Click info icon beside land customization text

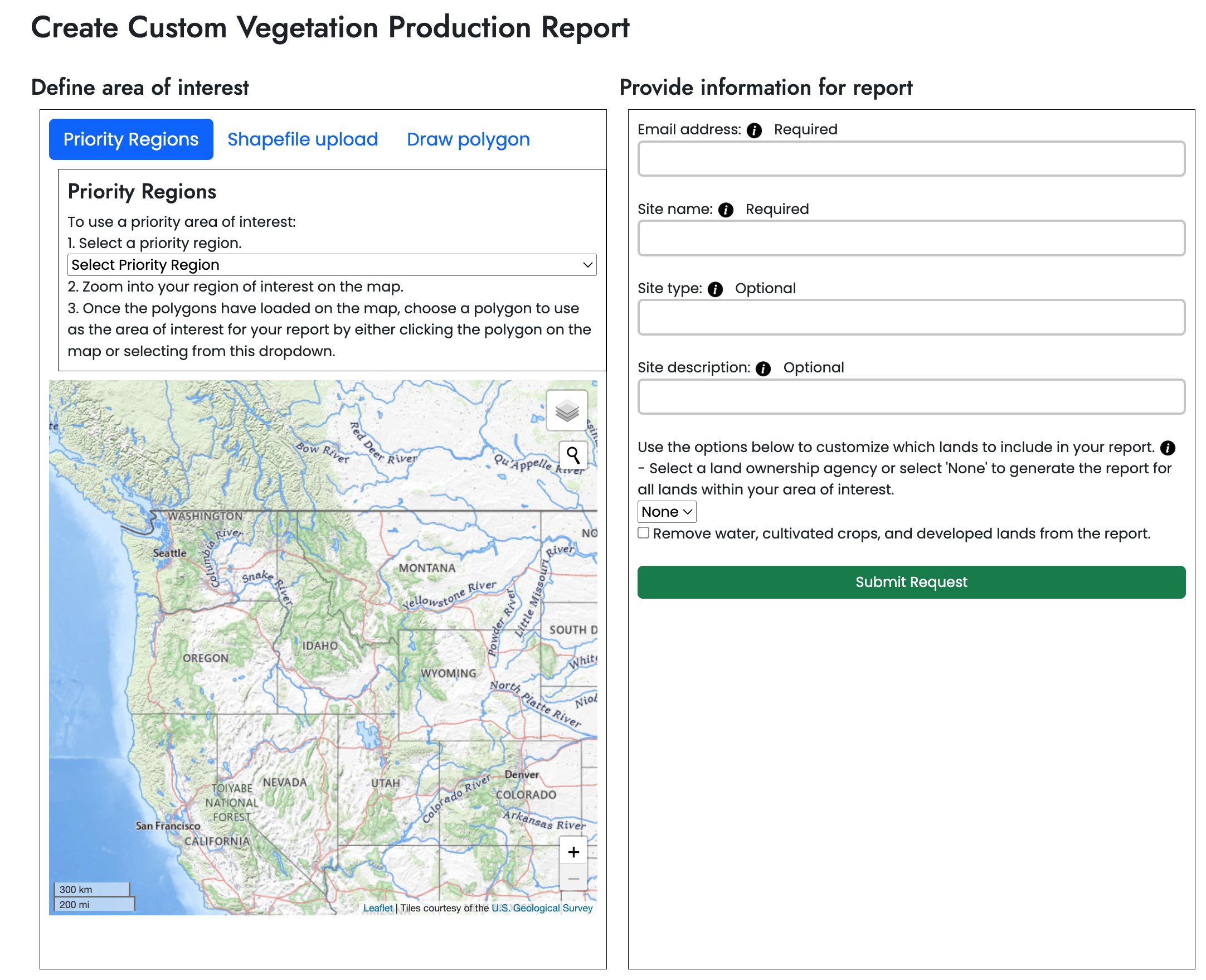(x=1167, y=448)
